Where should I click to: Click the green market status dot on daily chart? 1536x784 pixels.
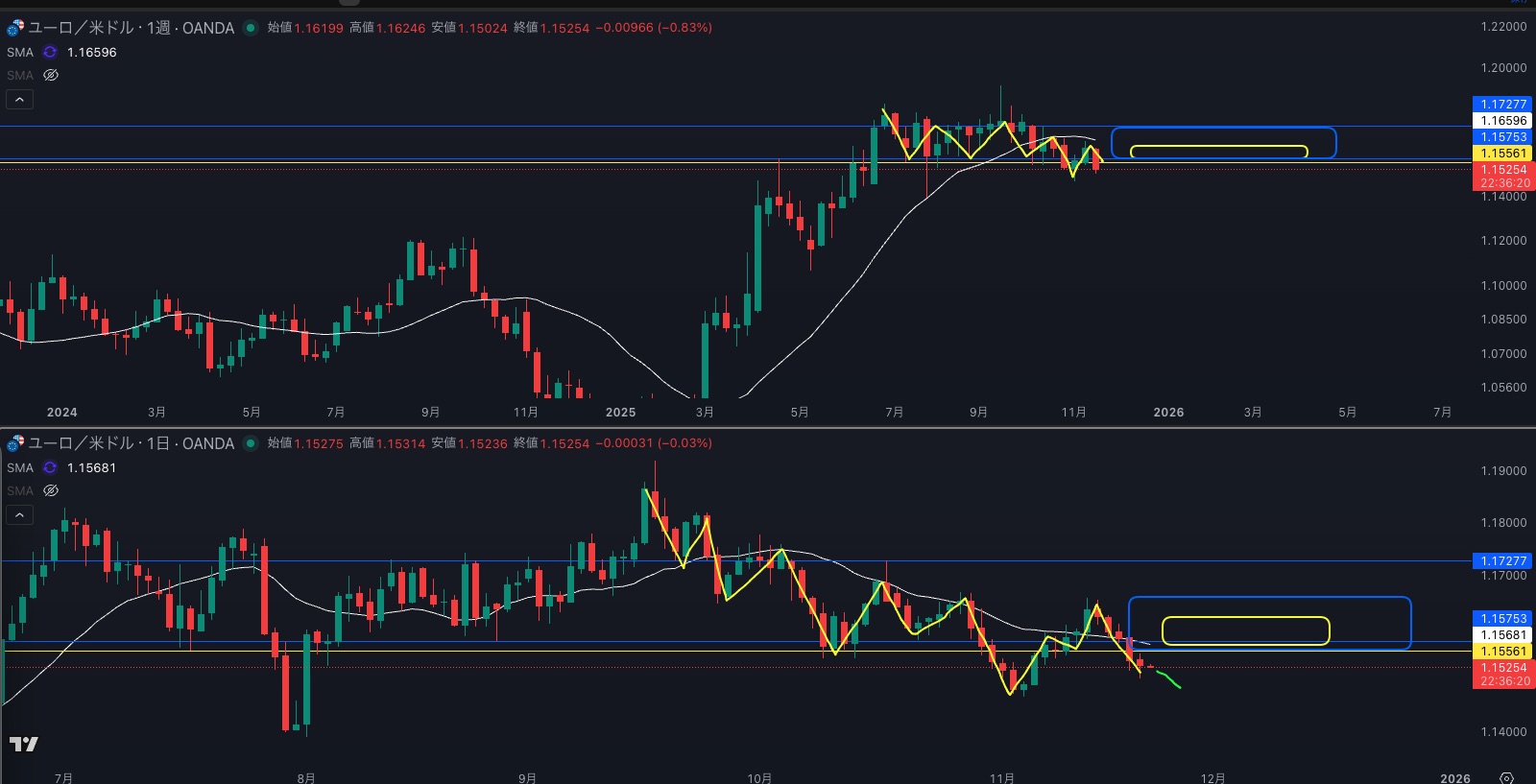[x=251, y=443]
